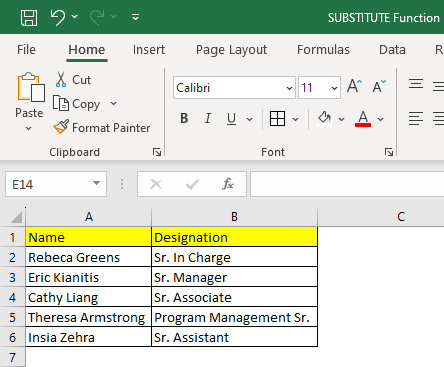444x367 pixels.
Task: Select cell Sr. Associate
Action: pyautogui.click(x=234, y=297)
